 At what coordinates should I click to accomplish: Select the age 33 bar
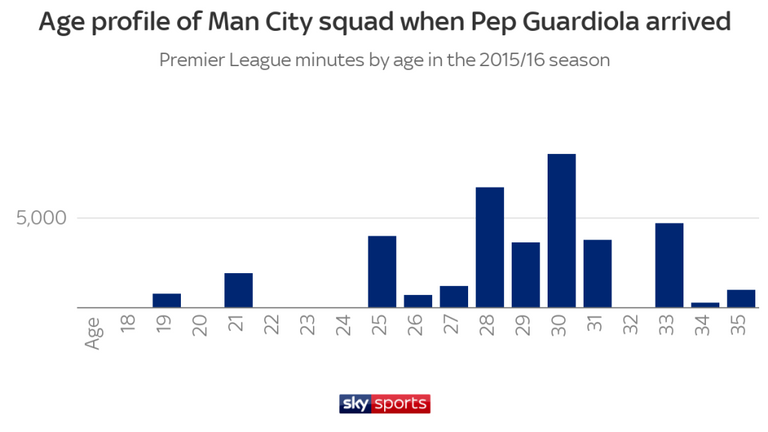[x=670, y=265]
